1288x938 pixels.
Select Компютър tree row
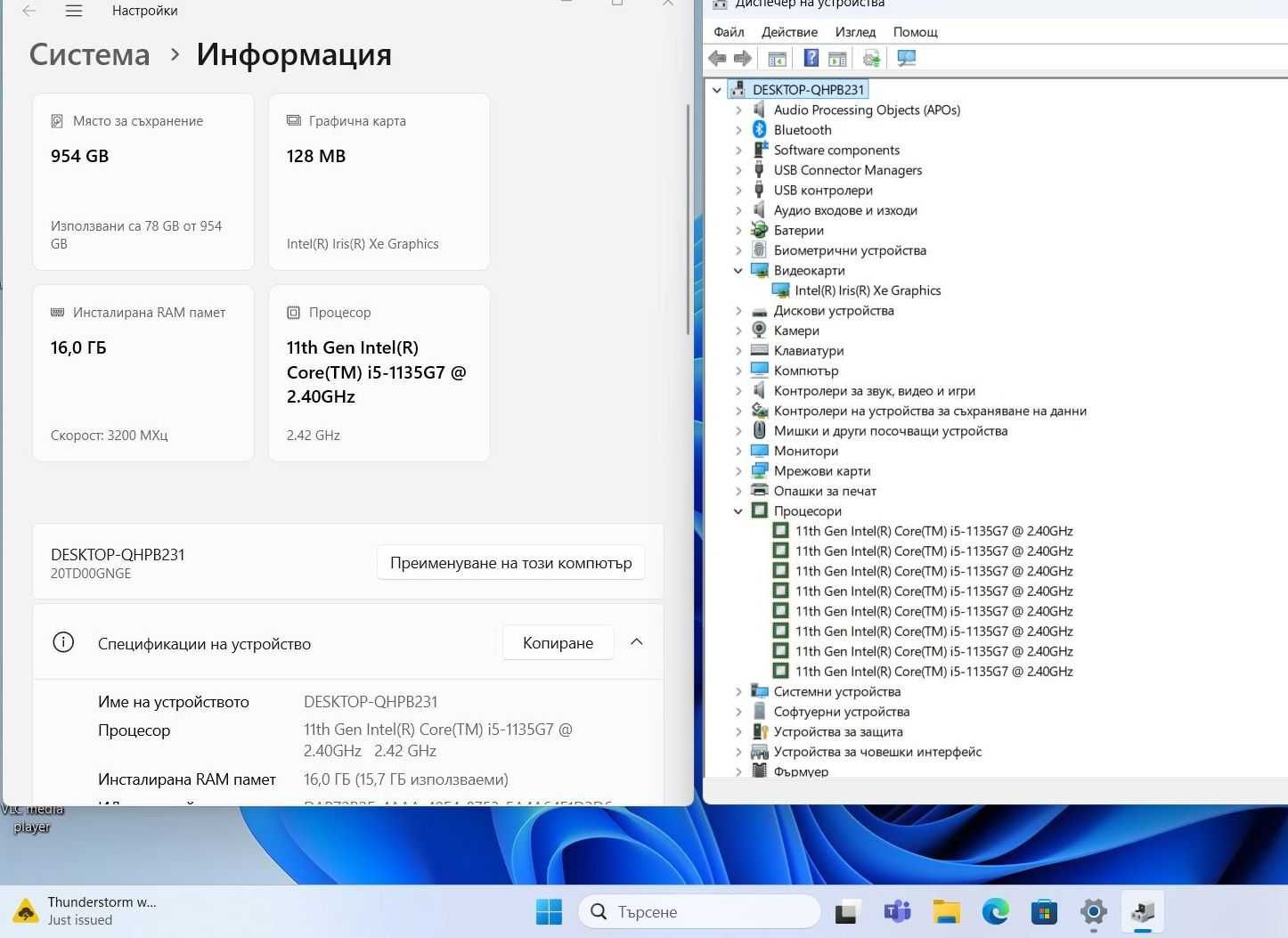[x=806, y=371]
